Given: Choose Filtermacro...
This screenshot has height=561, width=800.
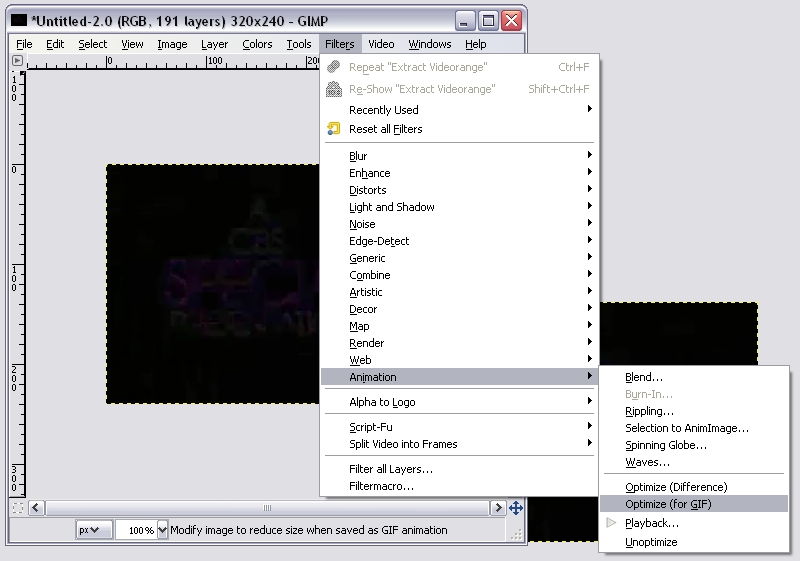Looking at the screenshot, I should (x=459, y=486).
